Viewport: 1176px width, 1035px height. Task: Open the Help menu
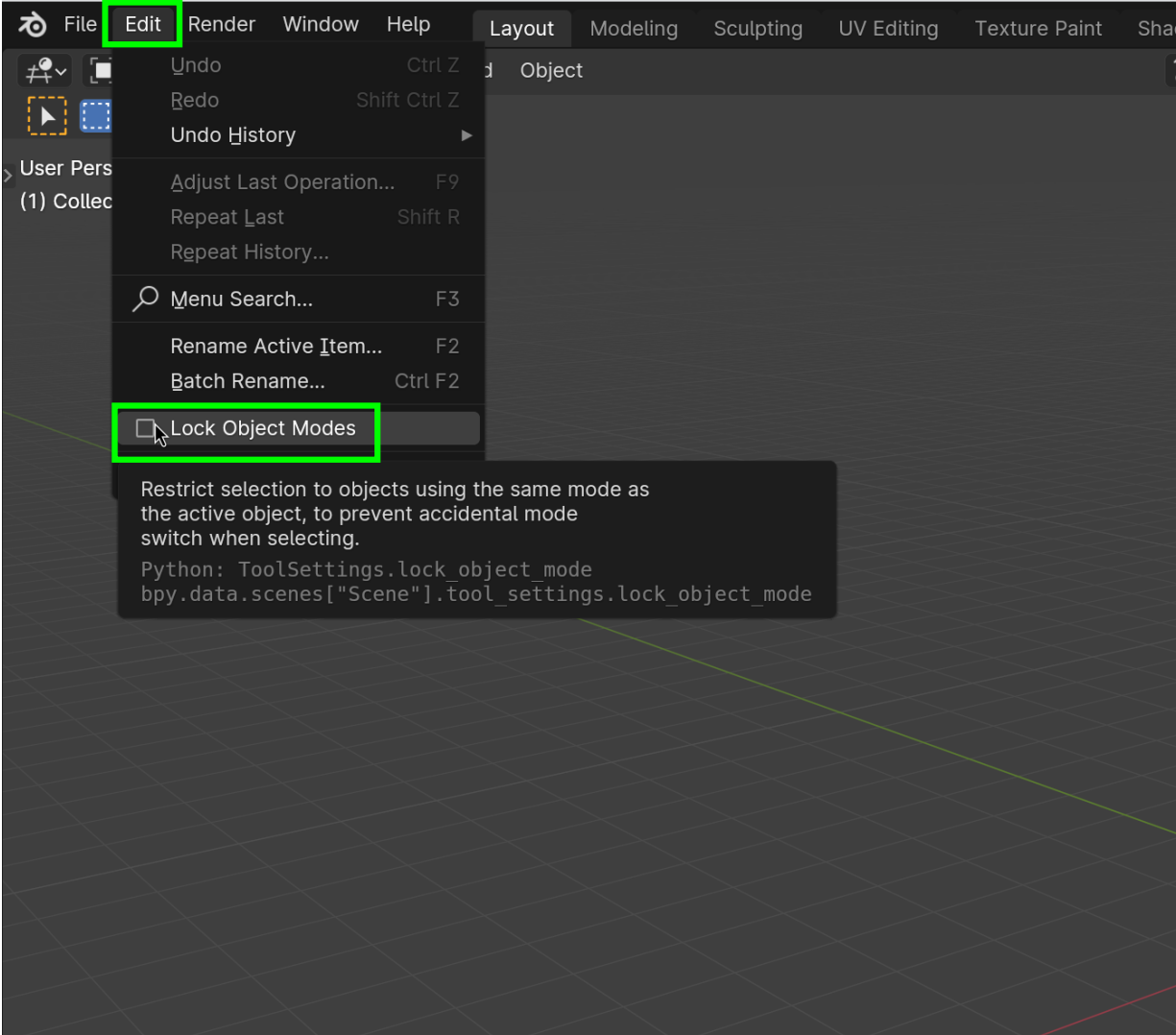point(408,24)
